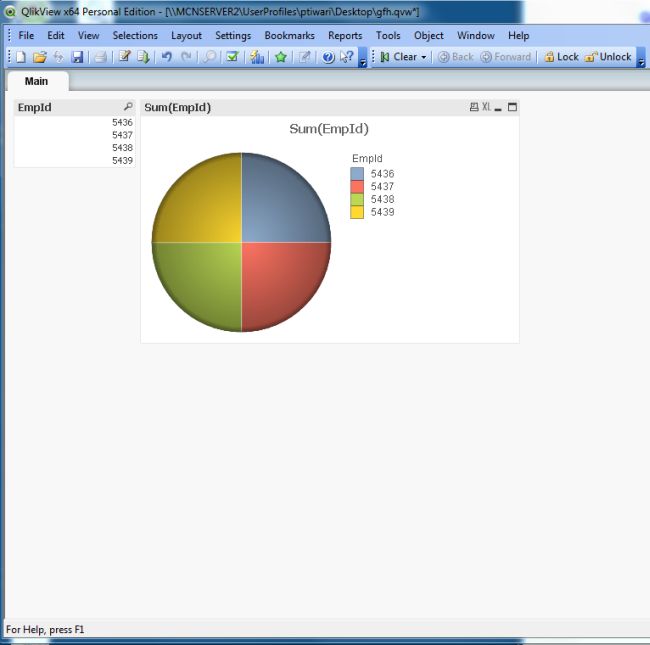Send chart to Excel with XL icon

486,107
